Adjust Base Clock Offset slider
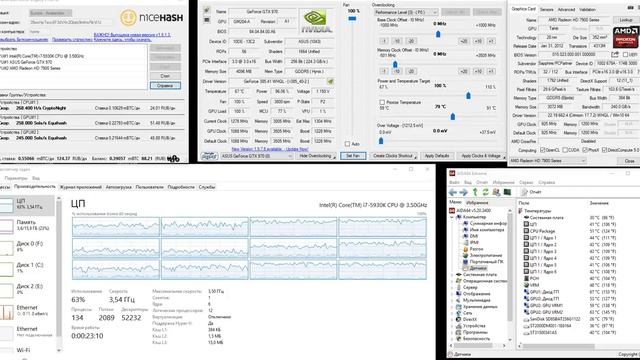Screen dimensions: 640x360 tap(438, 34)
